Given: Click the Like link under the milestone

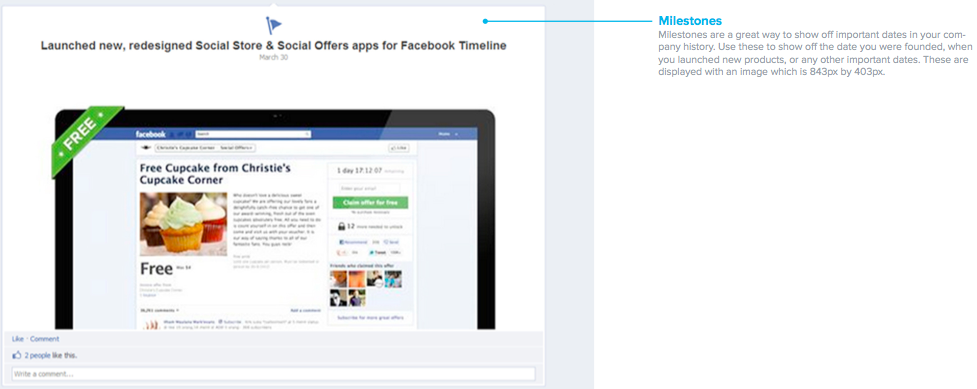Looking at the screenshot, I should pos(17,339).
